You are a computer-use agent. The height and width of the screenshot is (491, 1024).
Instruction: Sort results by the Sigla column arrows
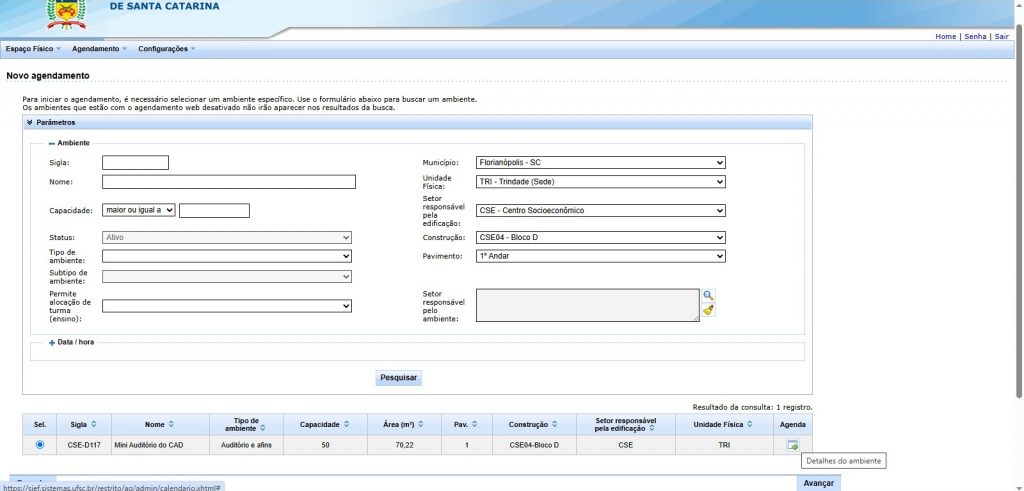(95, 424)
